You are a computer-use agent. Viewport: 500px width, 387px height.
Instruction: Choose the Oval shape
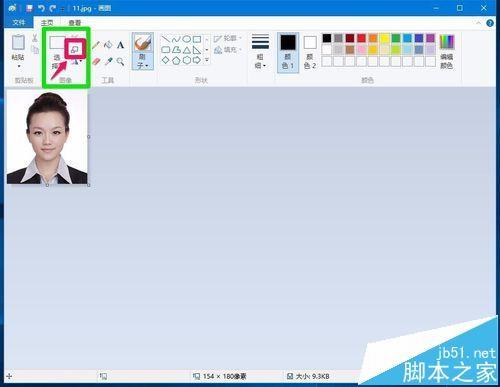point(187,39)
